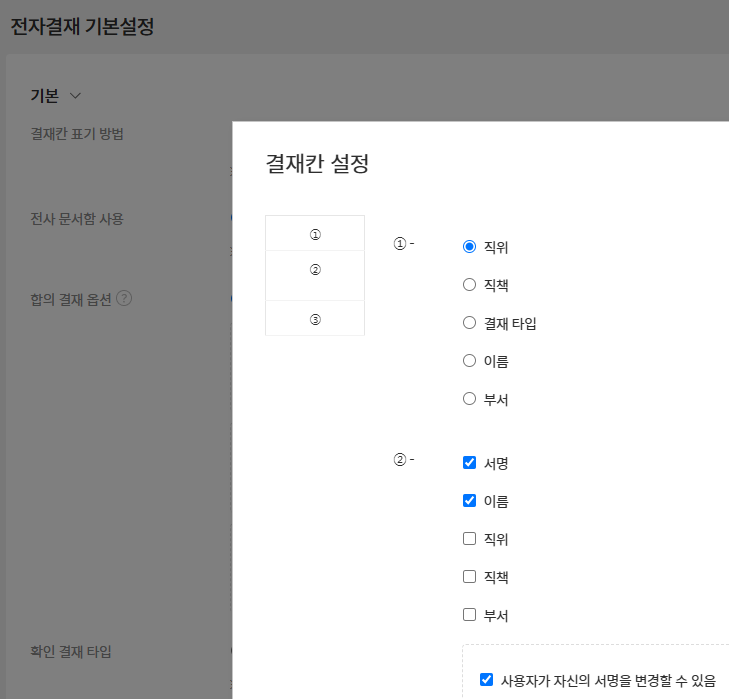
Task: Toggle 사용자가 자신의 서명을 변경할 수 있음 checkbox
Action: pyautogui.click(x=487, y=680)
